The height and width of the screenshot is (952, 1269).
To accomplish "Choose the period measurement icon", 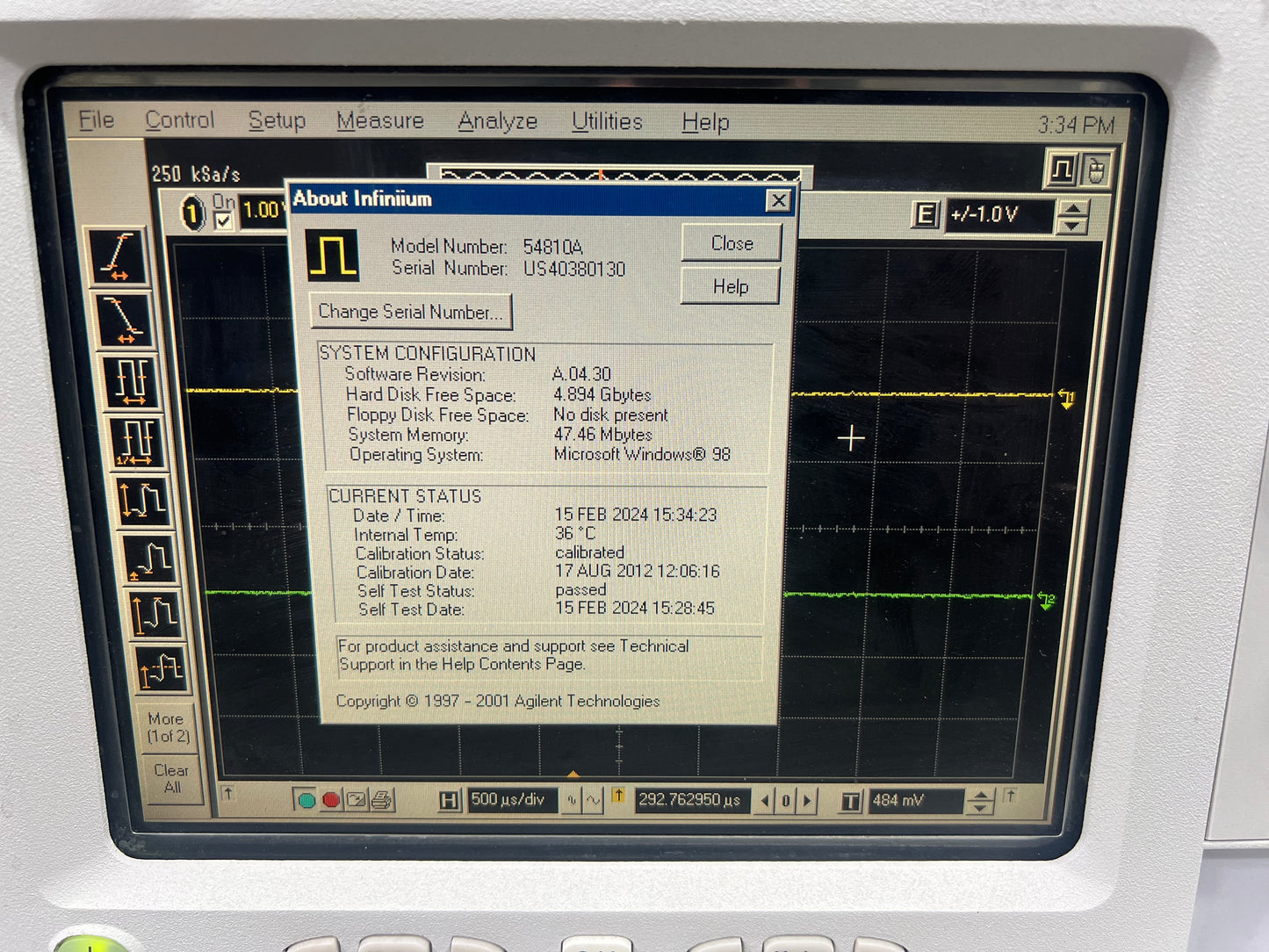I will coord(132,382).
